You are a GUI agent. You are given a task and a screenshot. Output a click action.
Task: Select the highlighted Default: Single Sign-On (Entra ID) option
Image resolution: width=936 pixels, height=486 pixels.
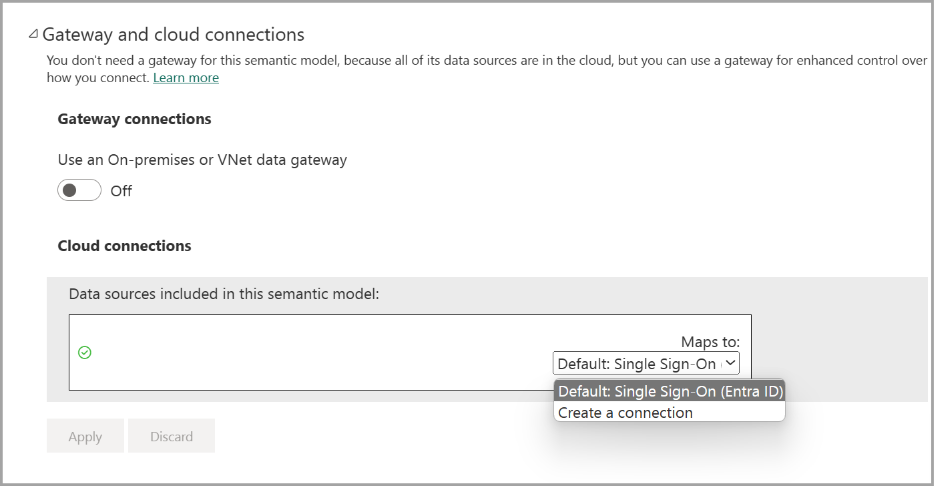670,391
